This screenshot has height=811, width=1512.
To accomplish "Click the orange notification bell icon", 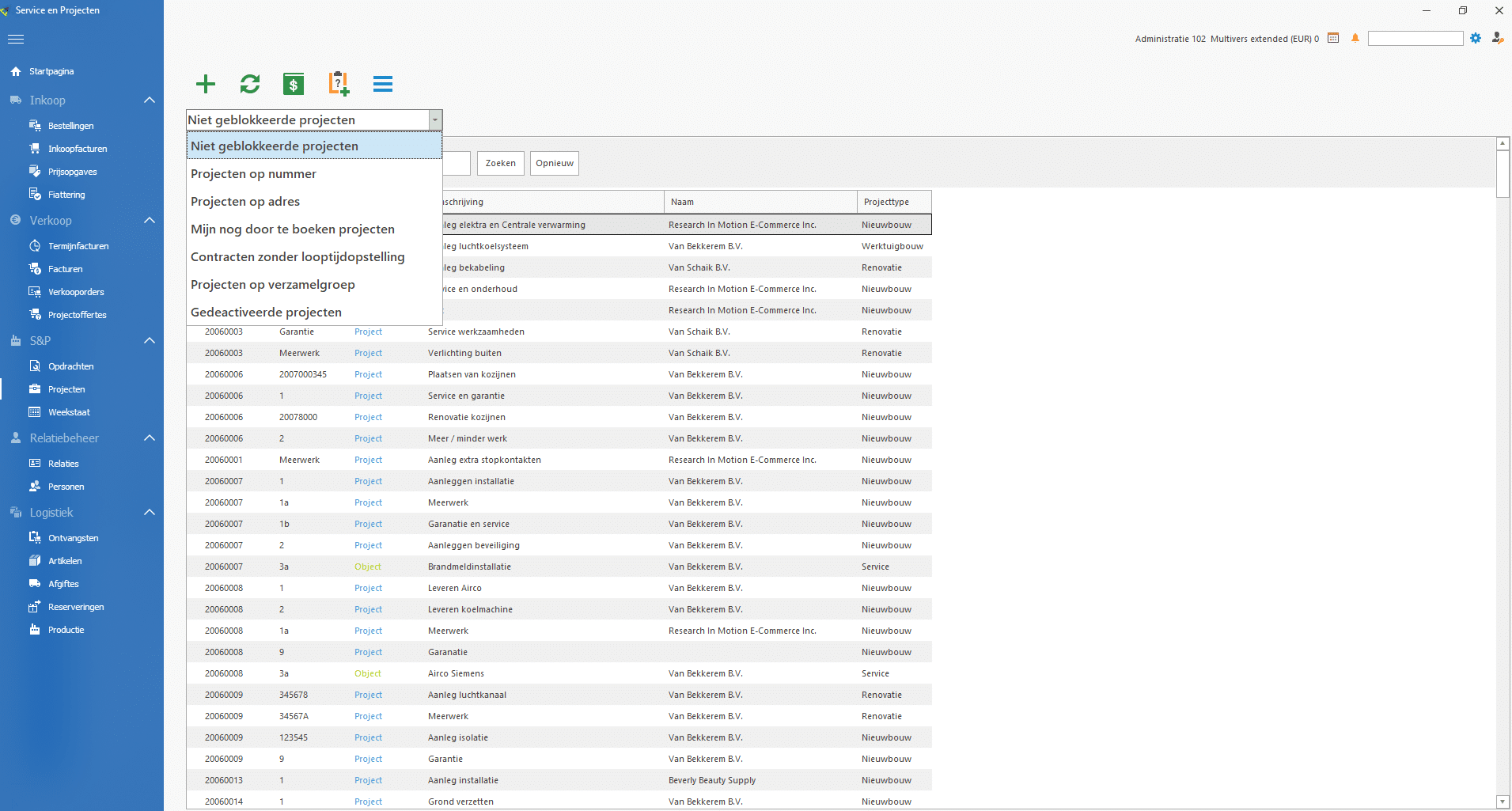I will point(1355,38).
